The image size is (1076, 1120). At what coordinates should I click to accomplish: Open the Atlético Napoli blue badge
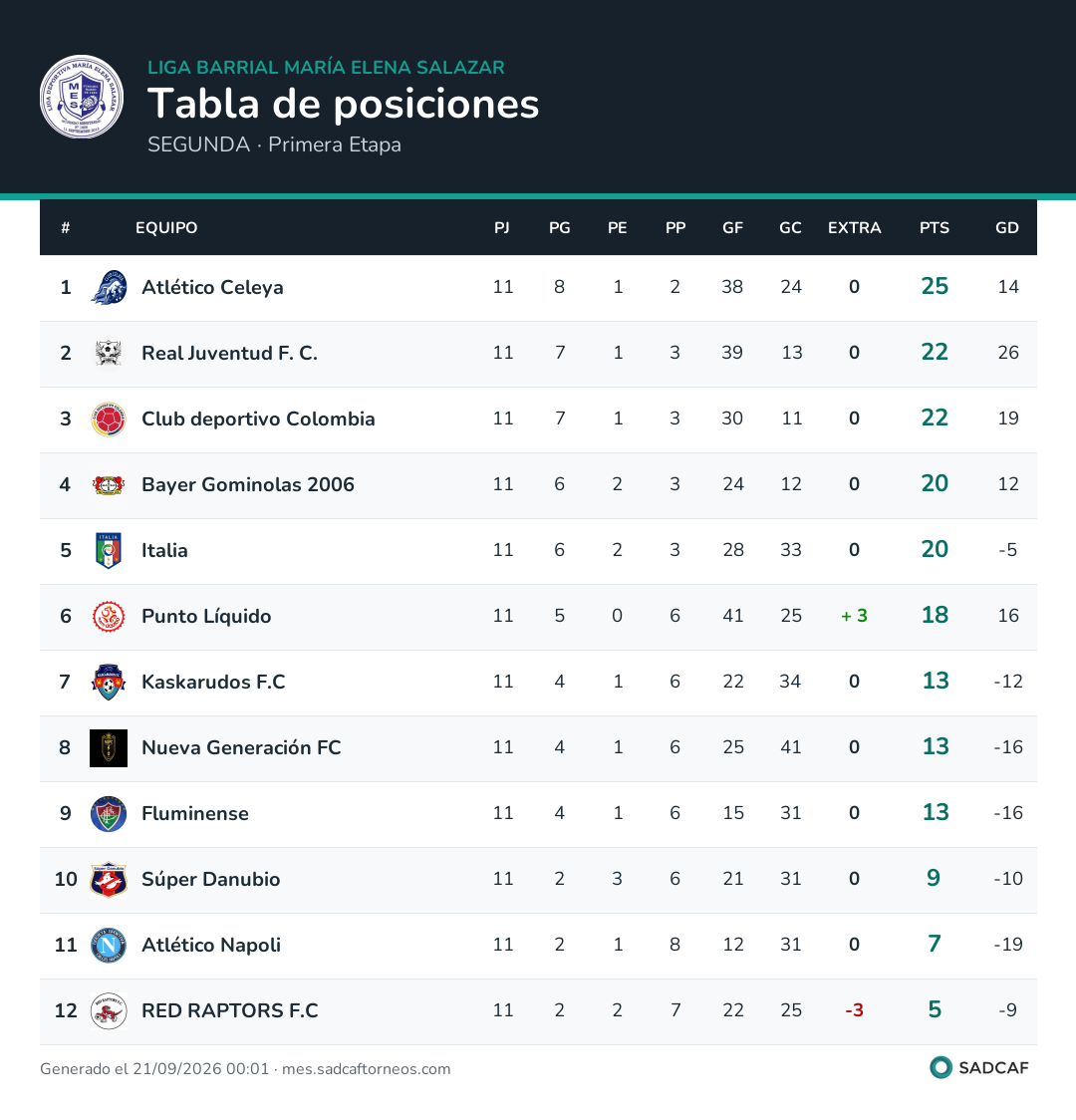109,945
